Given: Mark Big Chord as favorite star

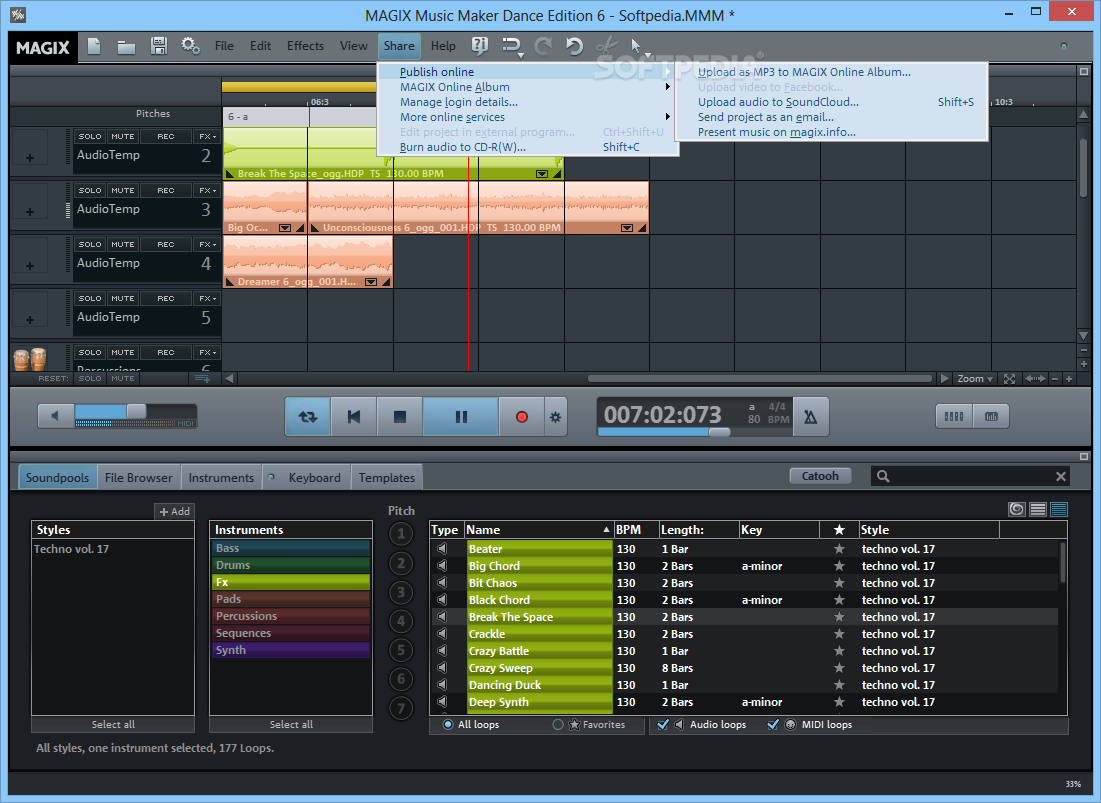Looking at the screenshot, I should tap(839, 566).
